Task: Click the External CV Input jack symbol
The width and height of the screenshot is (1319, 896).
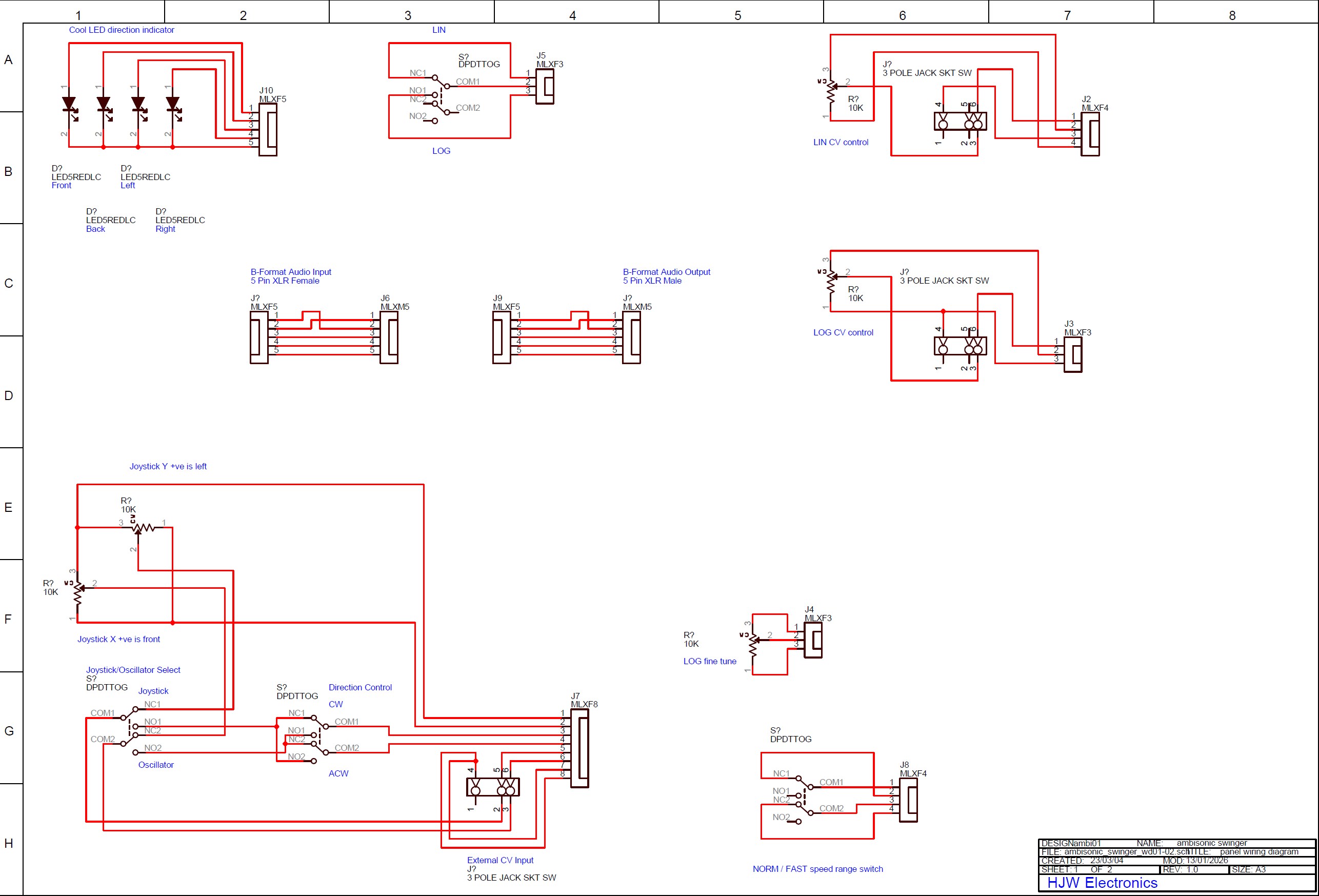Action: point(493,788)
